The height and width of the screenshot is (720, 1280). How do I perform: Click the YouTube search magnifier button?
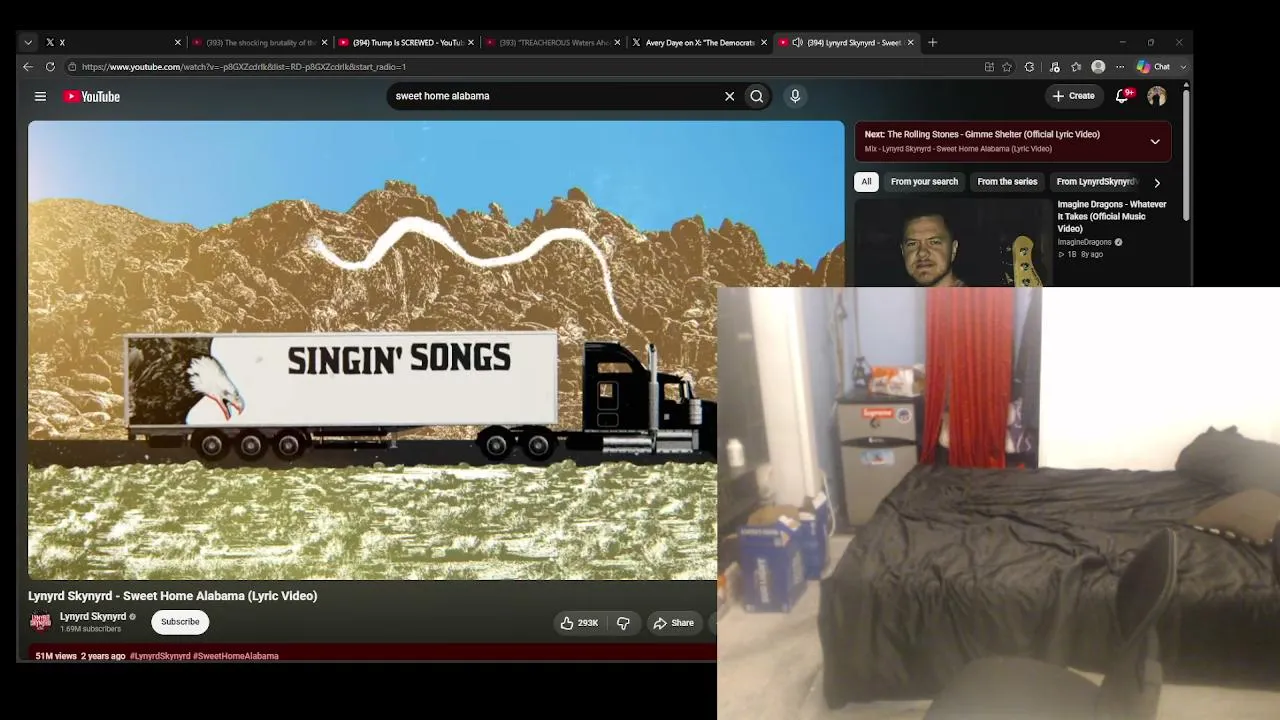(x=757, y=96)
